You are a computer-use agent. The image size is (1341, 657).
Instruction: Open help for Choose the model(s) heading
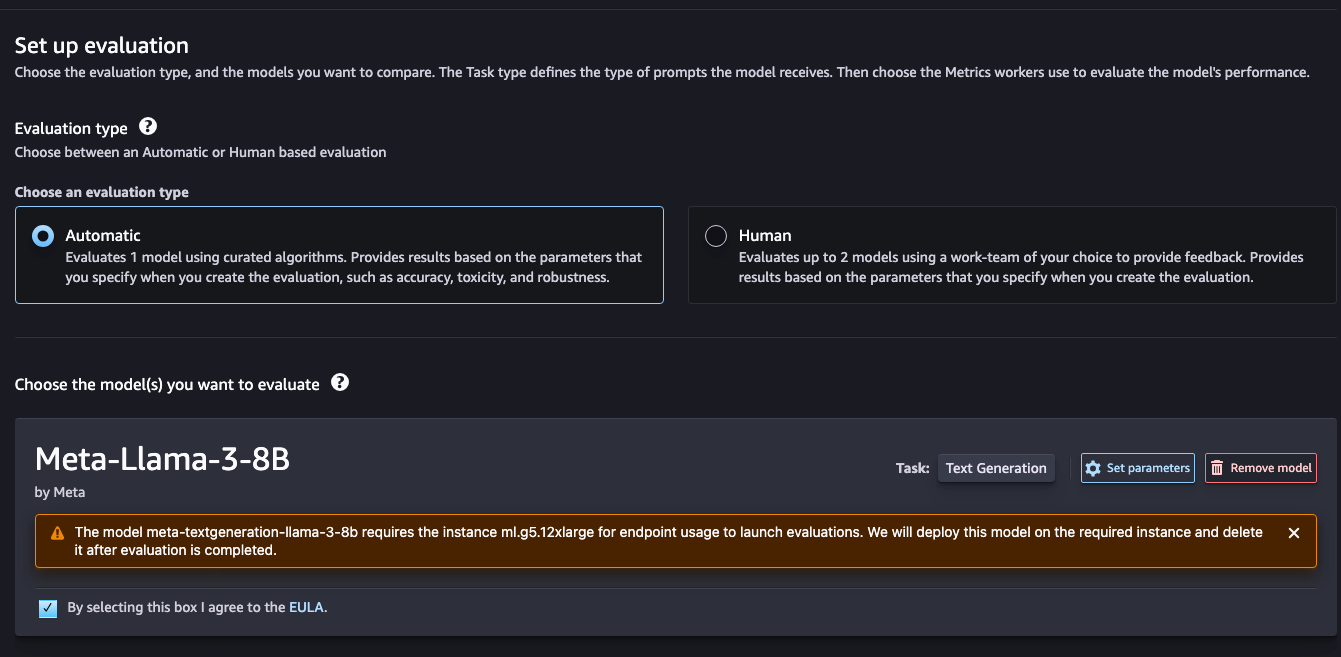click(x=340, y=383)
